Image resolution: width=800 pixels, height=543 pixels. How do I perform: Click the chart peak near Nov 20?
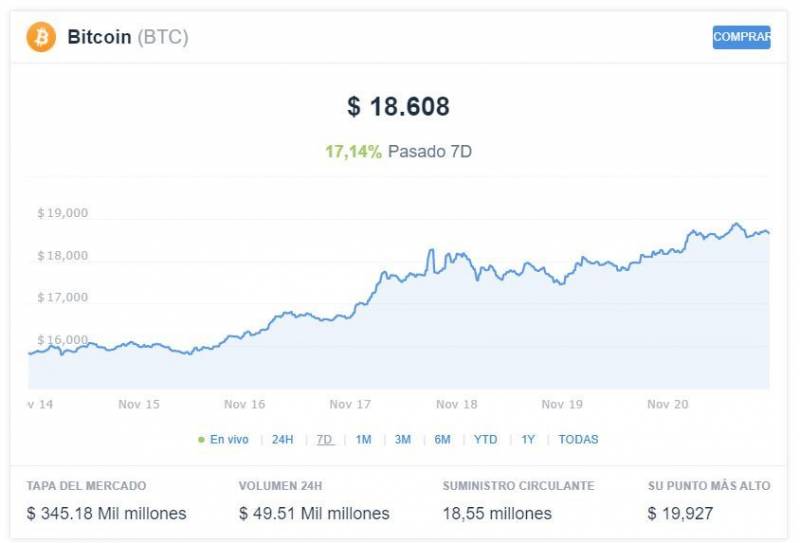737,224
